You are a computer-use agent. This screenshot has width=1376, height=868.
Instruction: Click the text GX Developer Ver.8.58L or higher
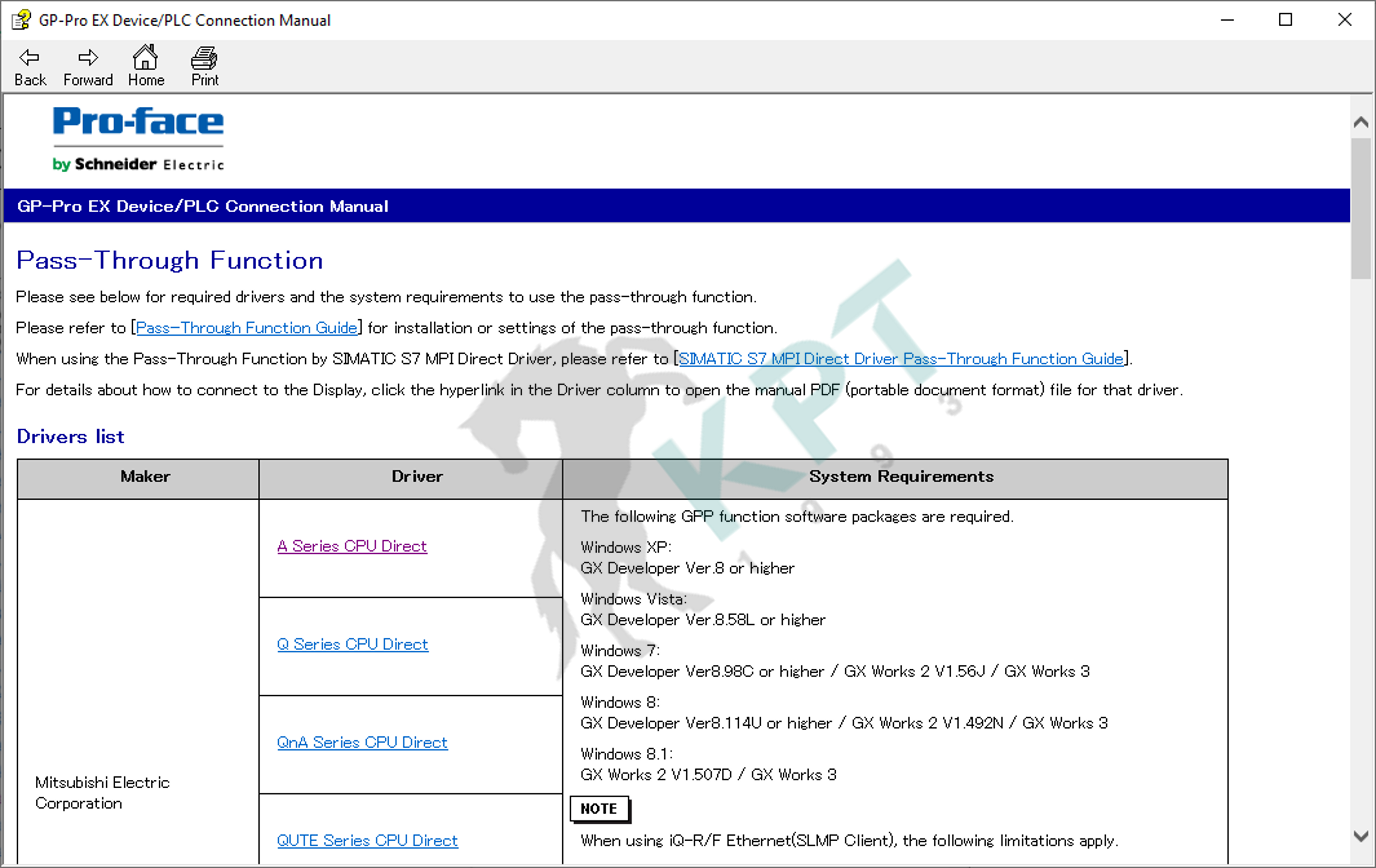point(703,620)
